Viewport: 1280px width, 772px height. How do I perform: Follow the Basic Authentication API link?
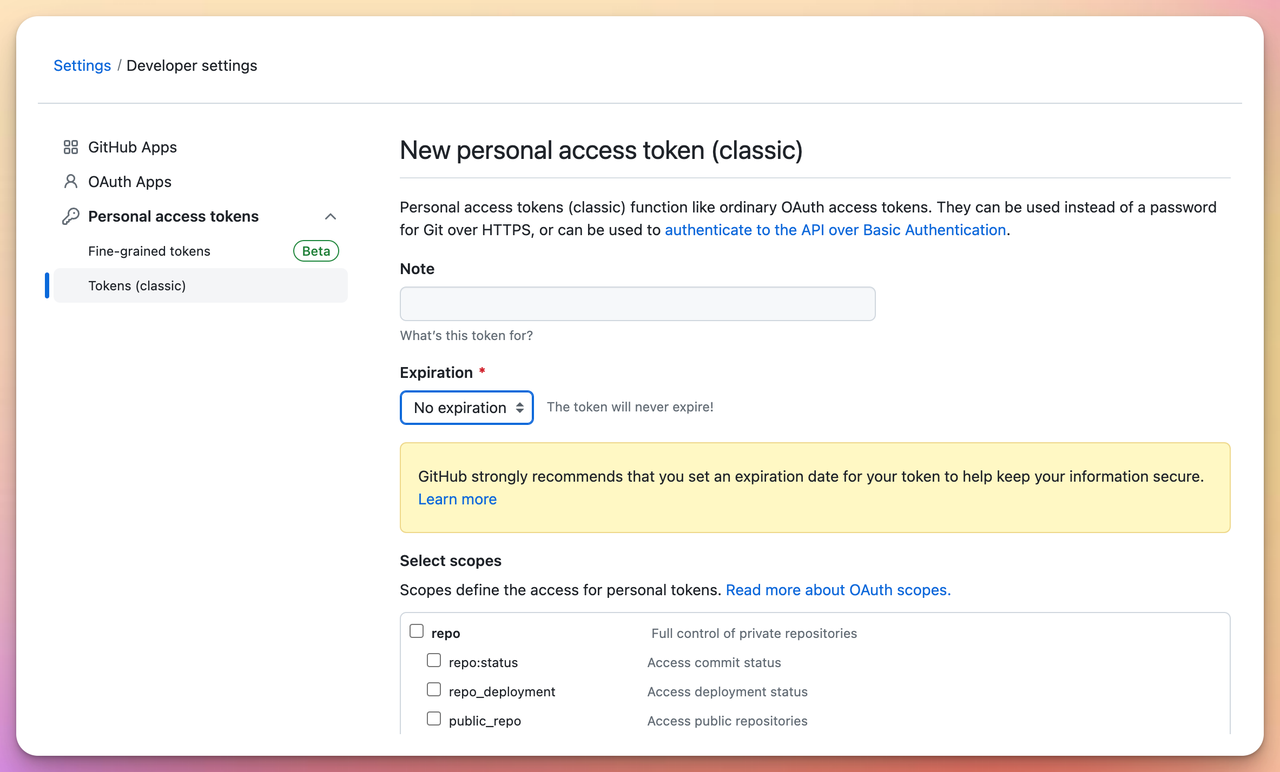[835, 230]
